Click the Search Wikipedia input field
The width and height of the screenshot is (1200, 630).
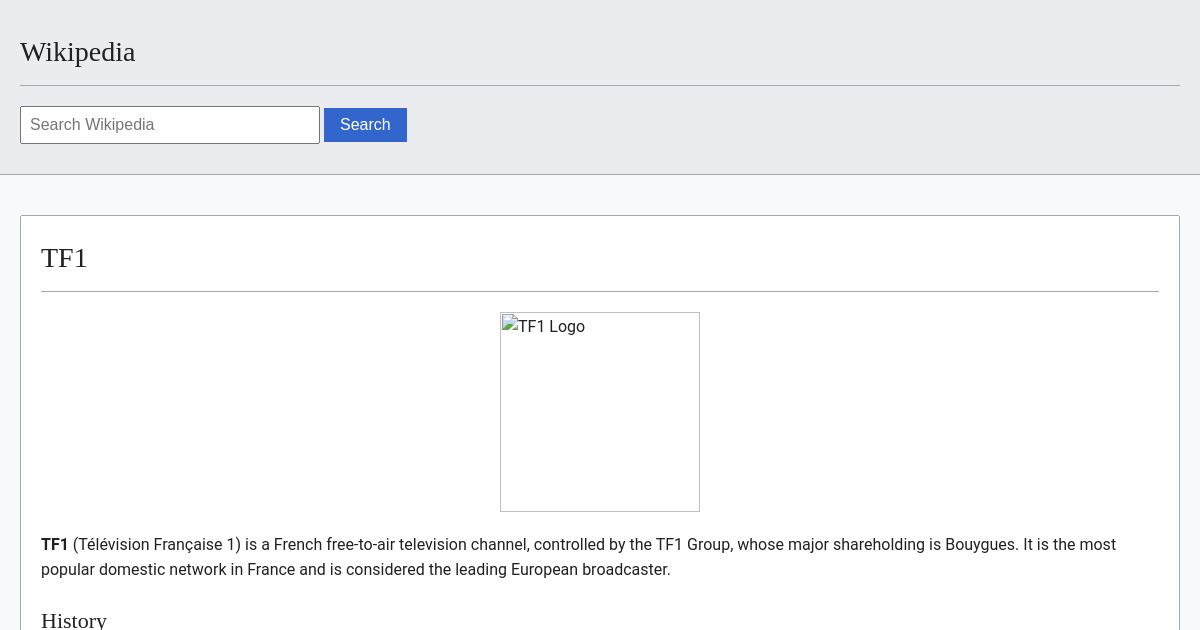click(170, 125)
